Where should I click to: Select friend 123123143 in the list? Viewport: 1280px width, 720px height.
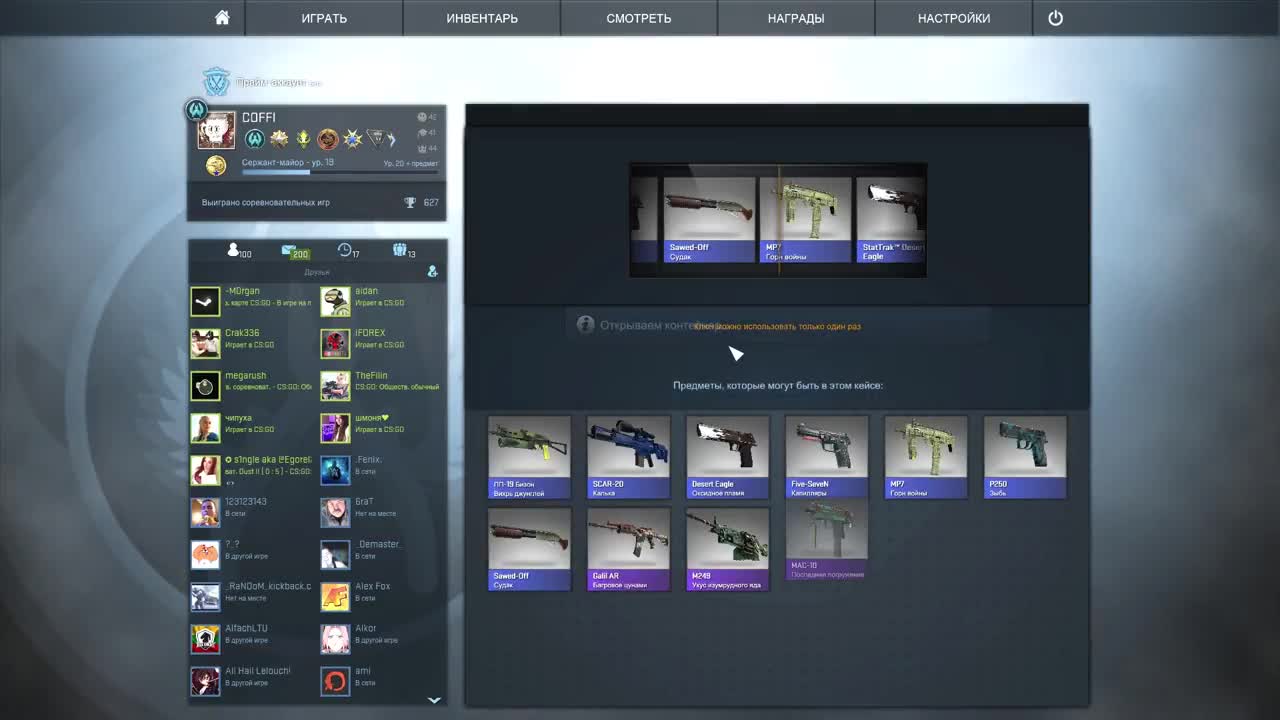coord(252,512)
